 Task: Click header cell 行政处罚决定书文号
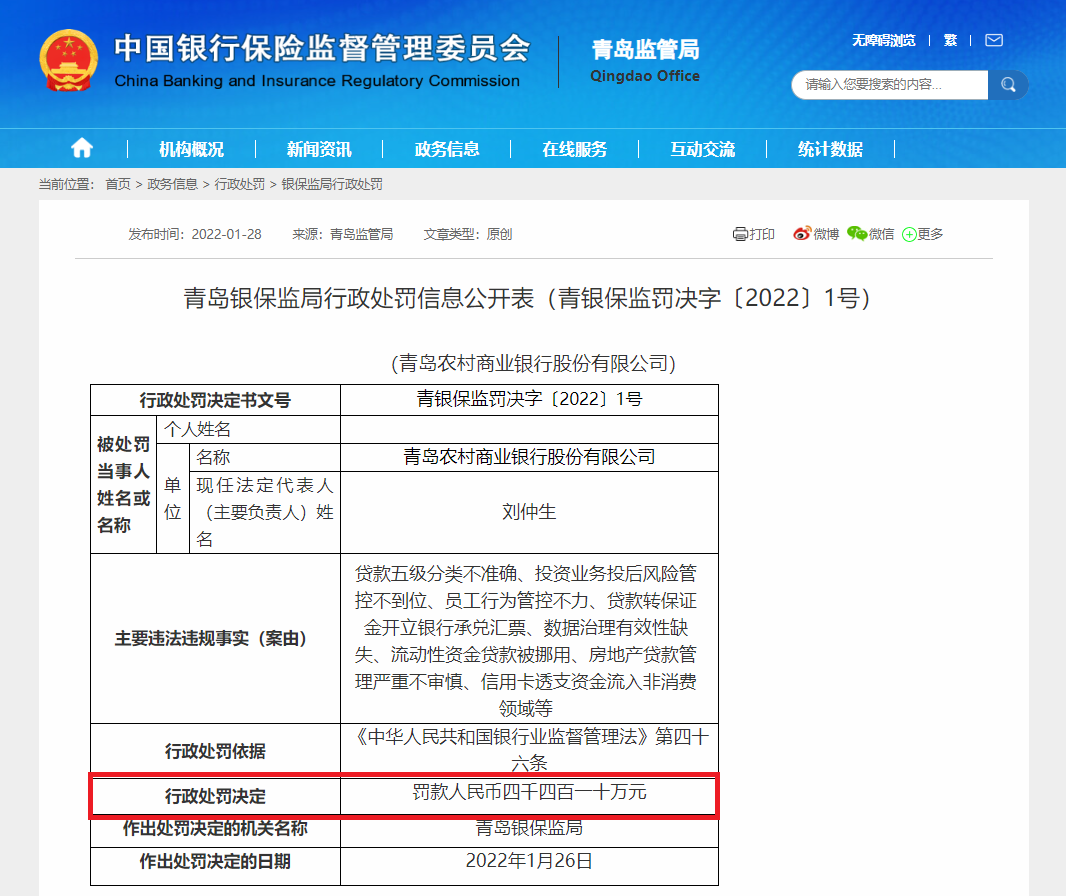[215, 400]
